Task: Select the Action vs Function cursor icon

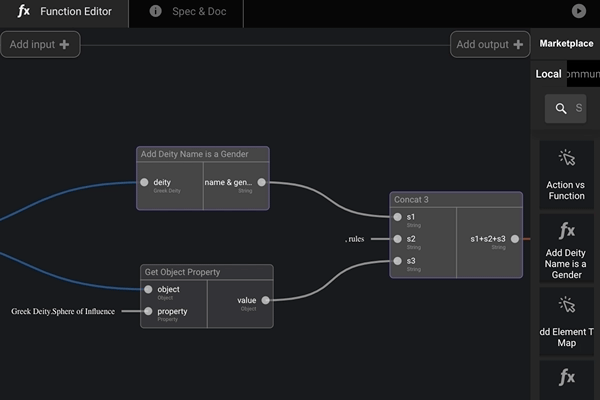Action: [x=566, y=159]
